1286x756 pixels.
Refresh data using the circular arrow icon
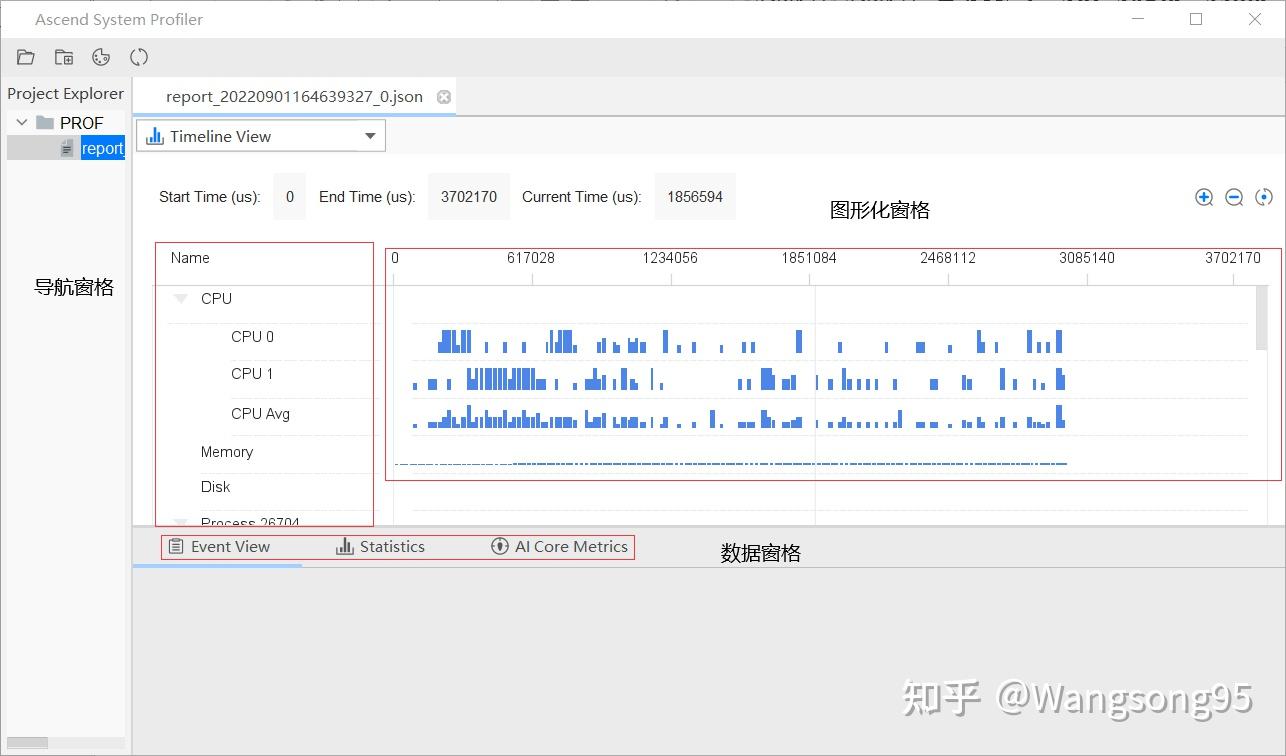[x=139, y=57]
